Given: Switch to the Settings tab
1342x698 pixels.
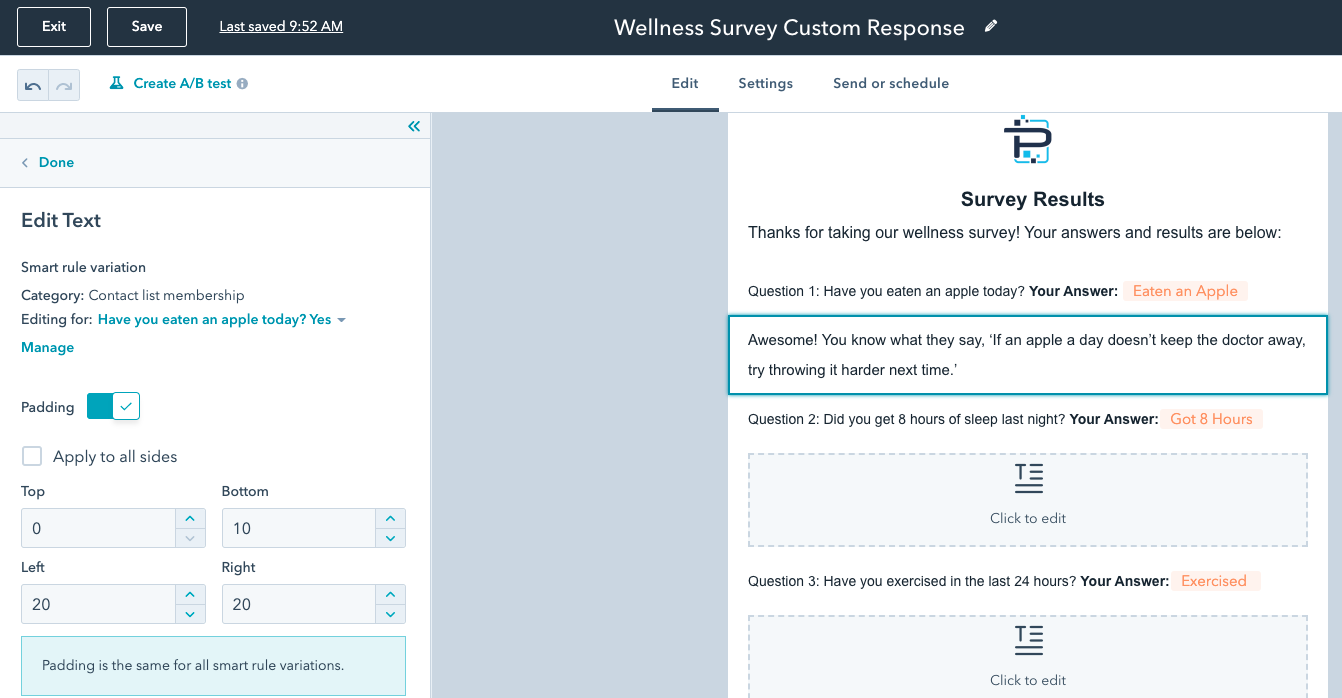Looking at the screenshot, I should tap(766, 84).
